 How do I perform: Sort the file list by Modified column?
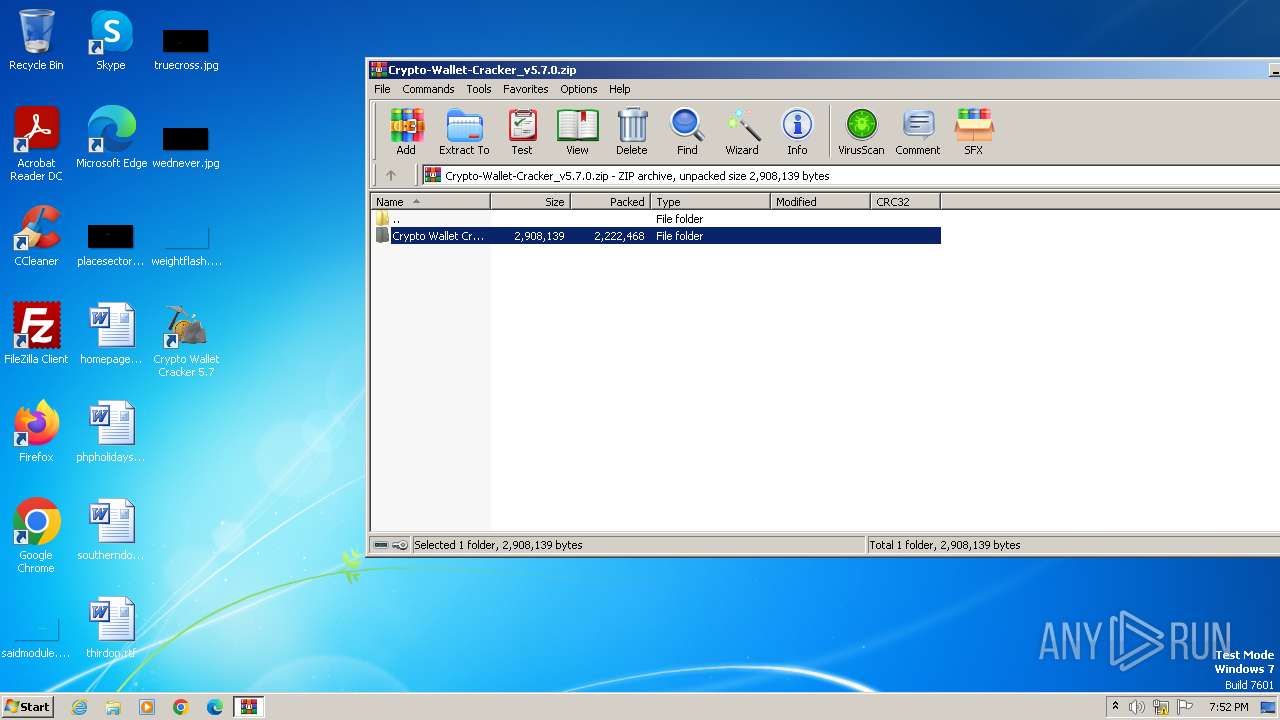pos(820,202)
